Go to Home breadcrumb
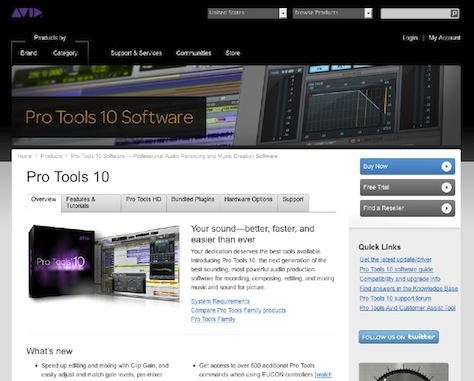This screenshot has width=474, height=381. click(24, 156)
